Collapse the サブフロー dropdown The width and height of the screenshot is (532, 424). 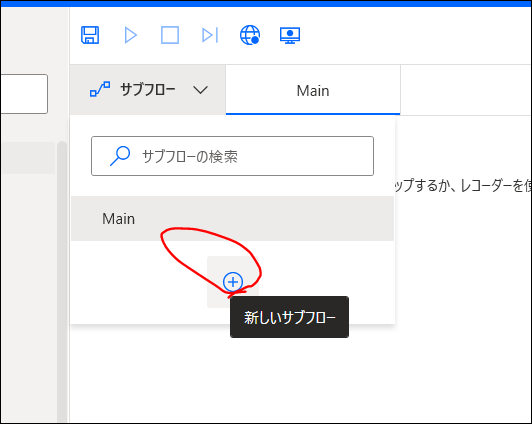click(x=148, y=90)
